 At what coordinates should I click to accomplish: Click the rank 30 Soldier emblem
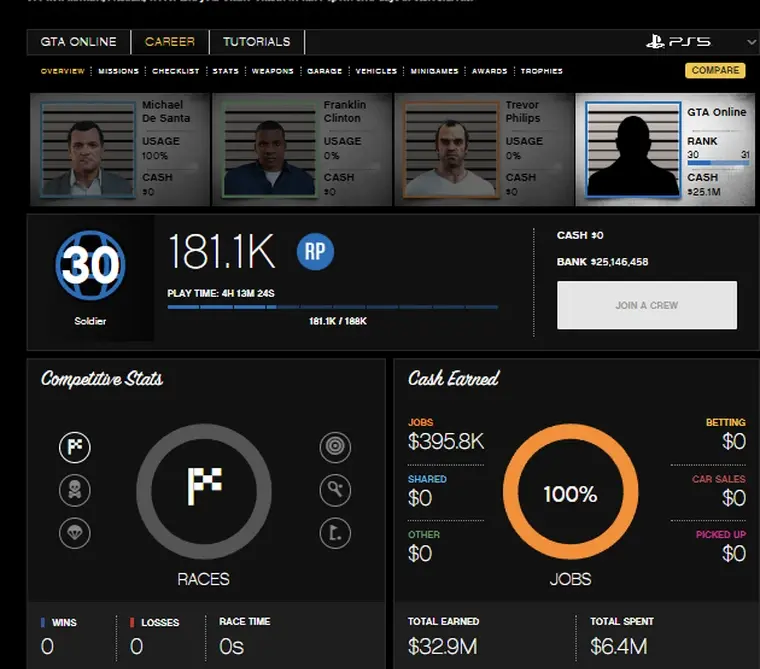click(91, 267)
